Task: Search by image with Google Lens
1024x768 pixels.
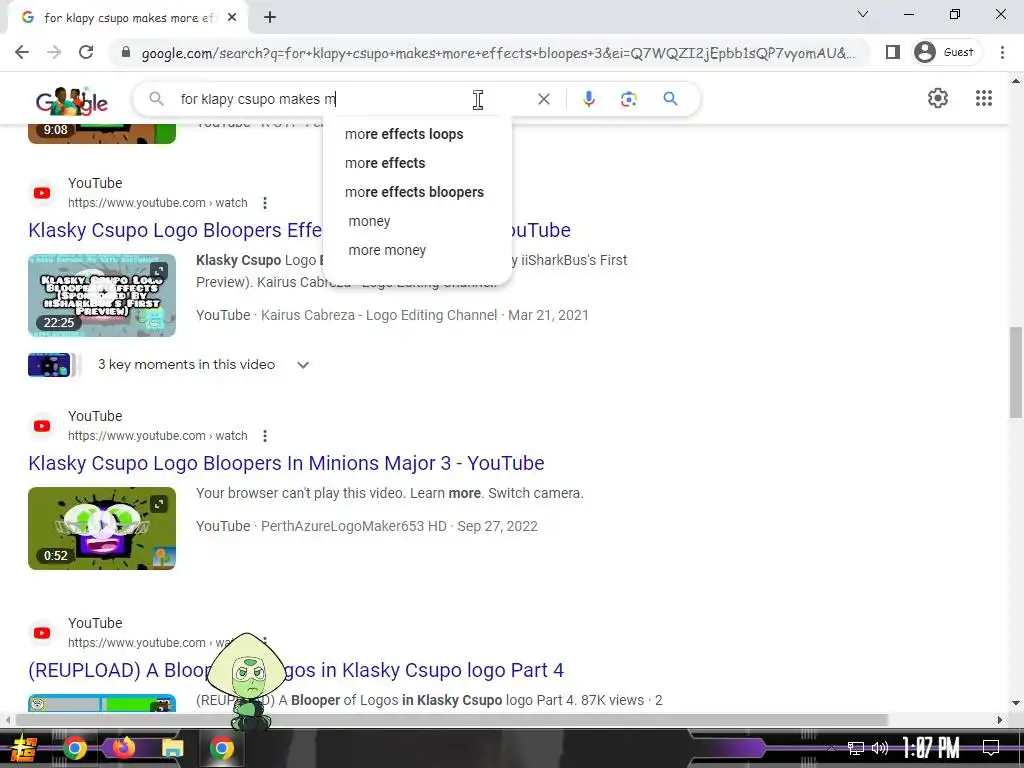Action: [x=628, y=99]
